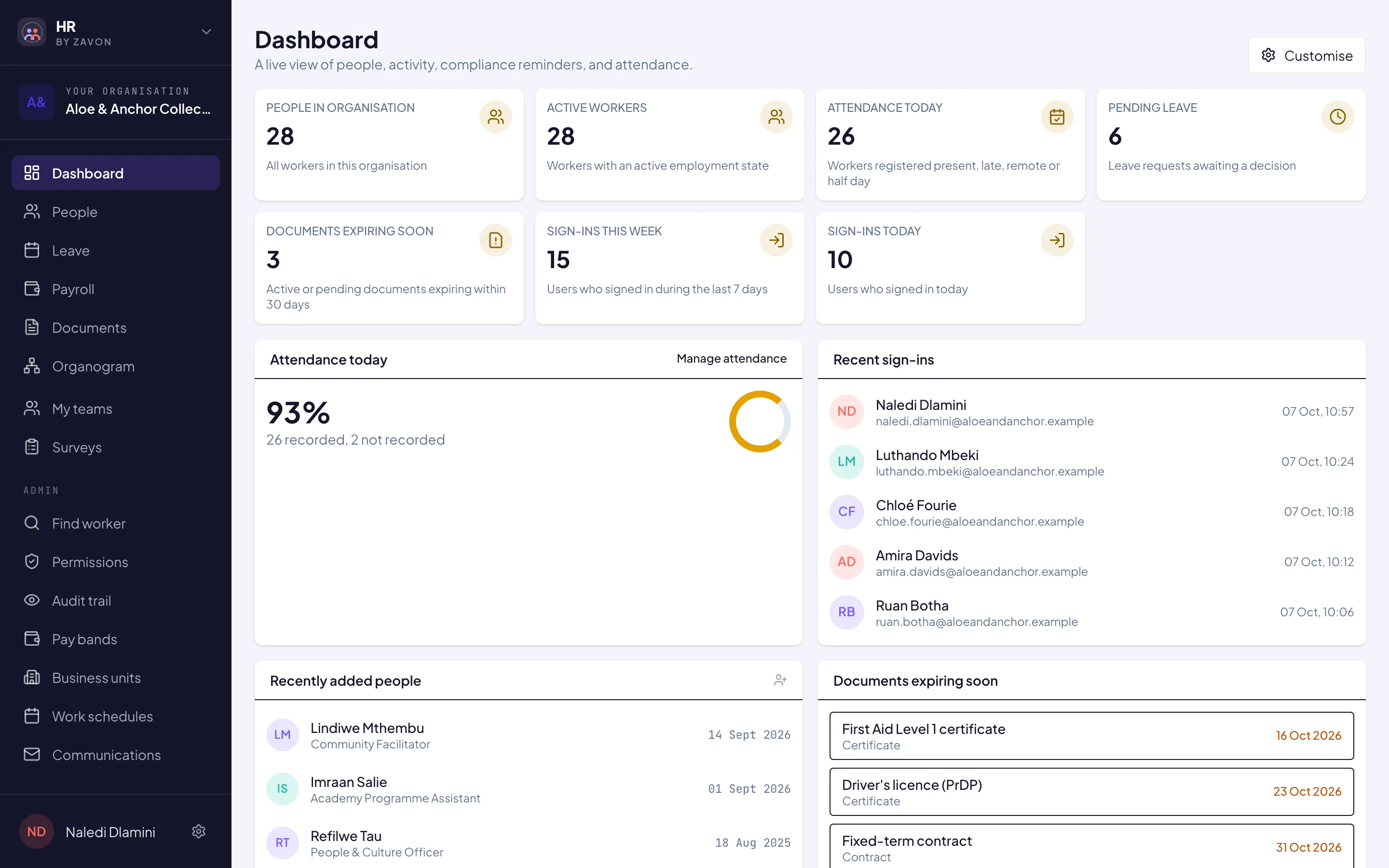Open user settings gear beside Naledi Dlamini
Screen dimensions: 1389x868
[199, 831]
